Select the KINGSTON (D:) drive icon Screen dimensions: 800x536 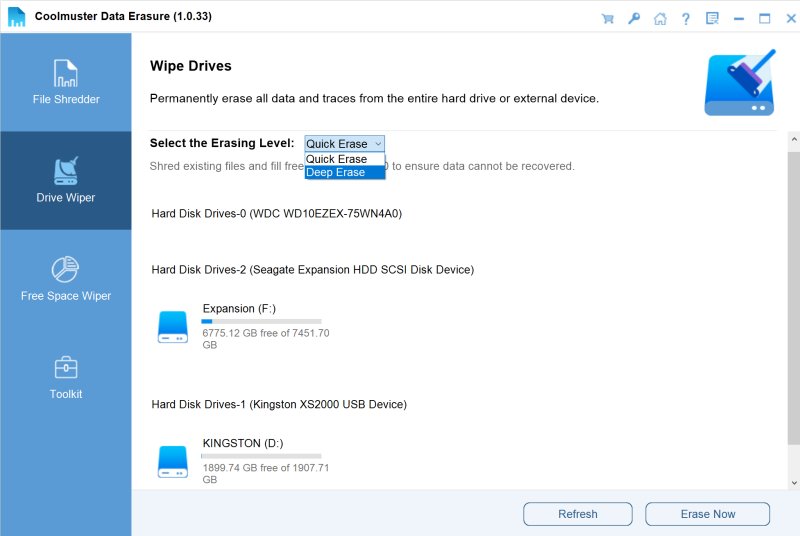(x=173, y=461)
